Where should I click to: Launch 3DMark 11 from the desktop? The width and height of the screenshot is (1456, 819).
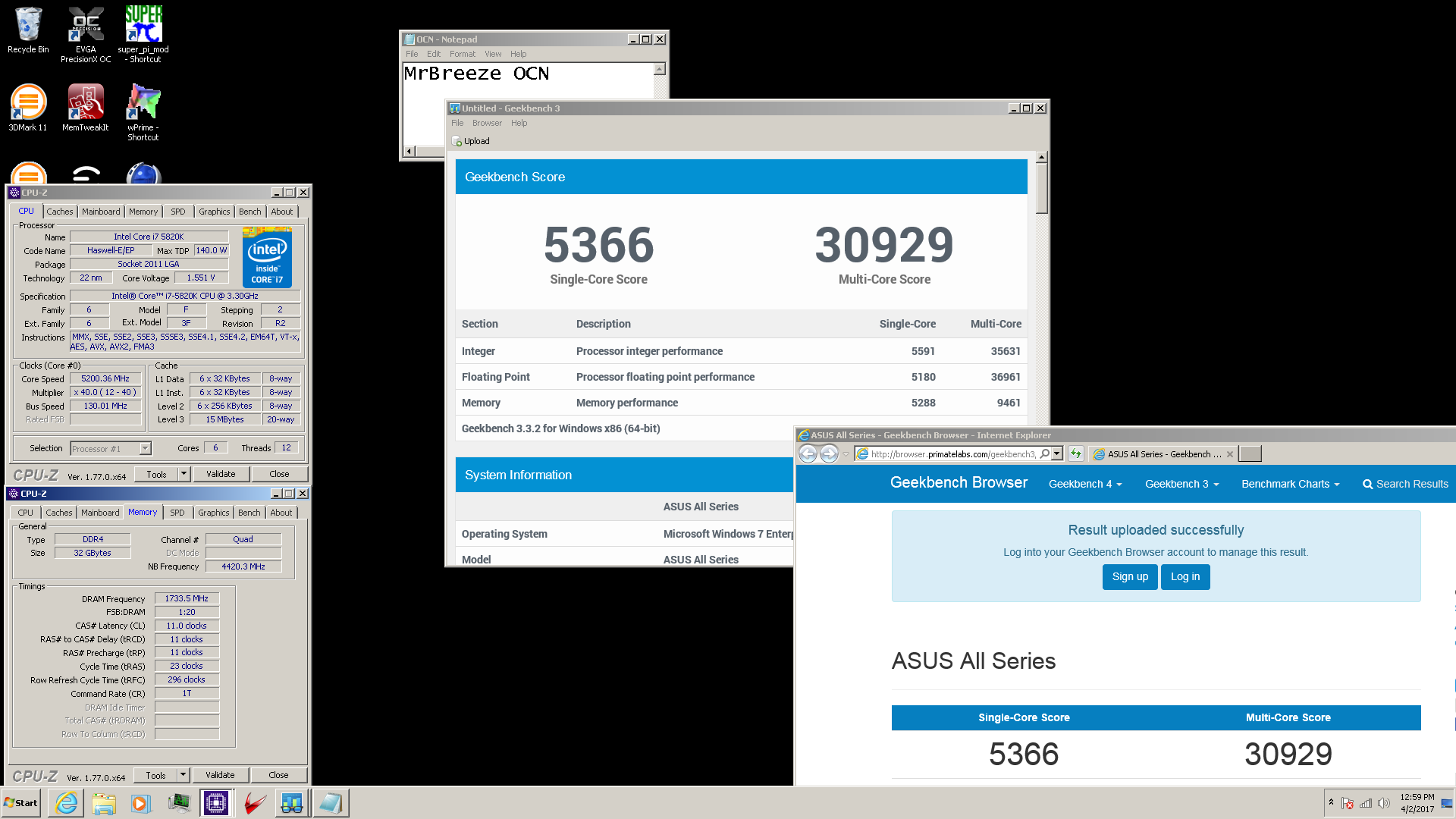click(28, 108)
